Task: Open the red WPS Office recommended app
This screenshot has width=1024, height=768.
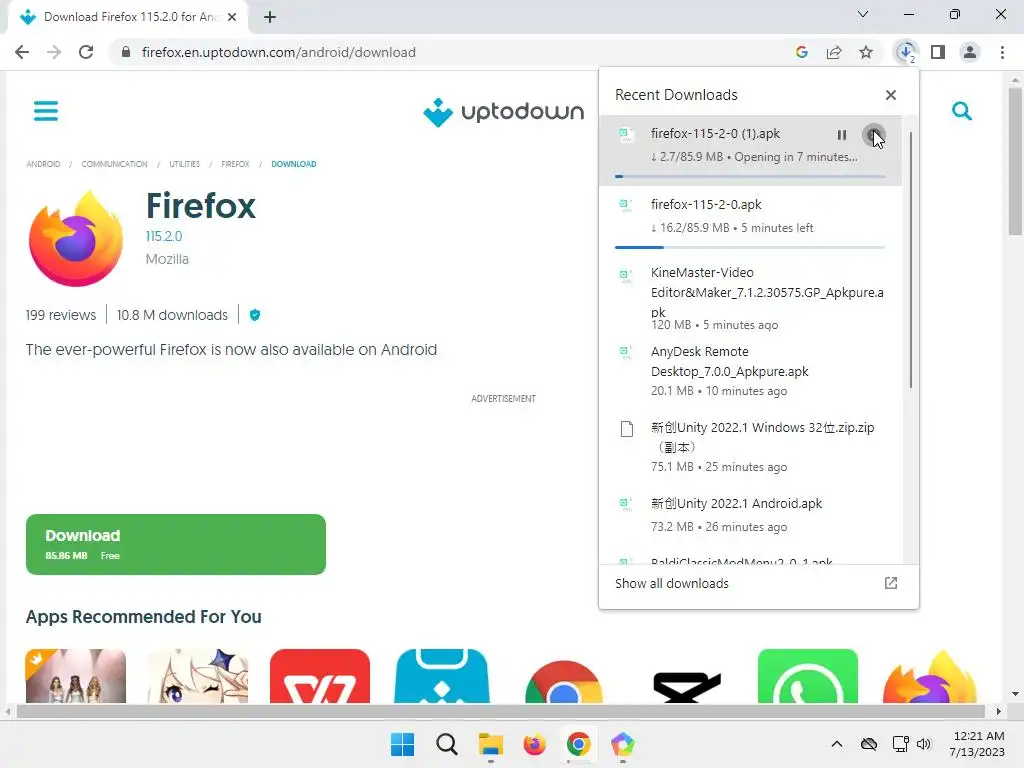Action: [x=319, y=676]
